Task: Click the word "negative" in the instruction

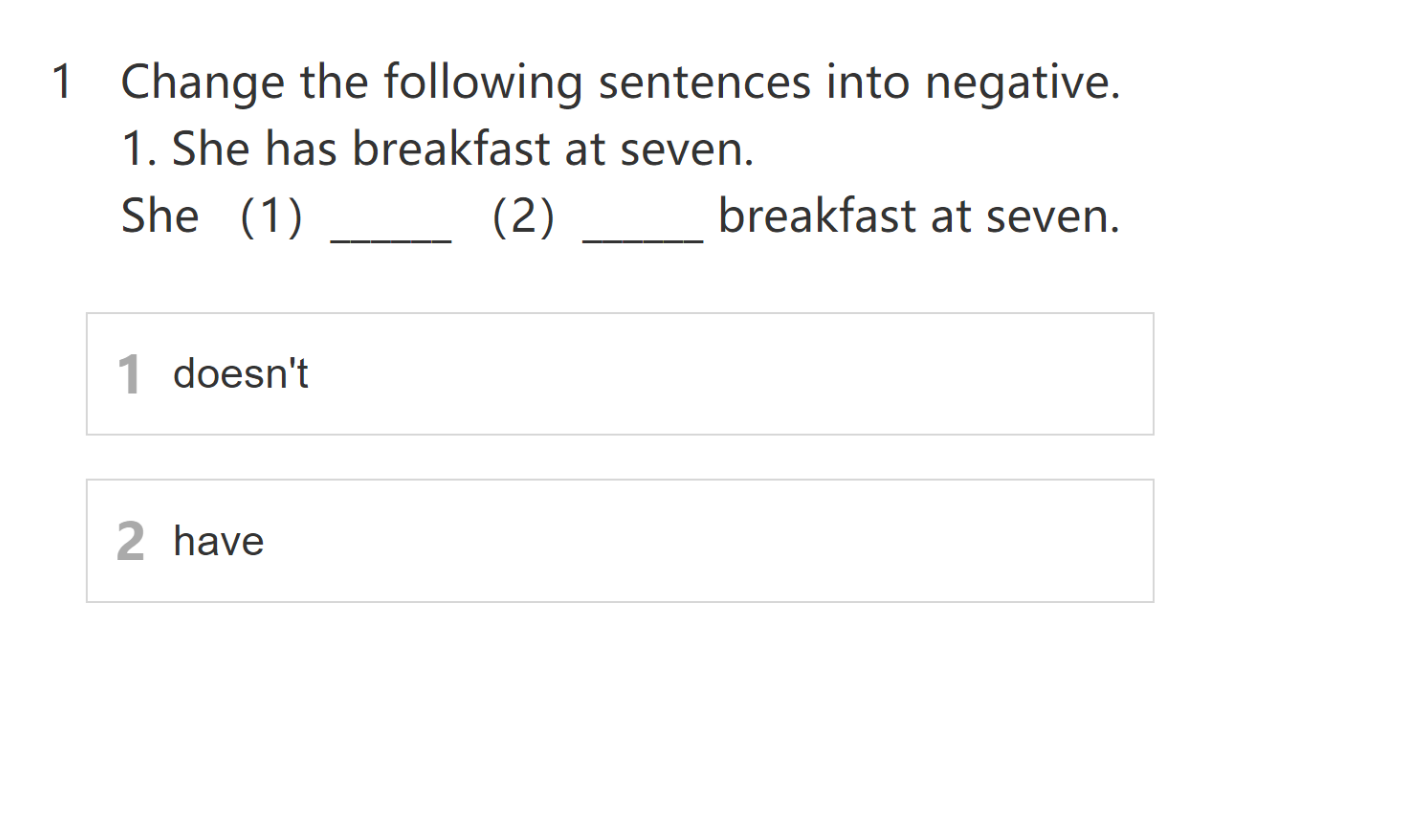Action: pos(1021,82)
